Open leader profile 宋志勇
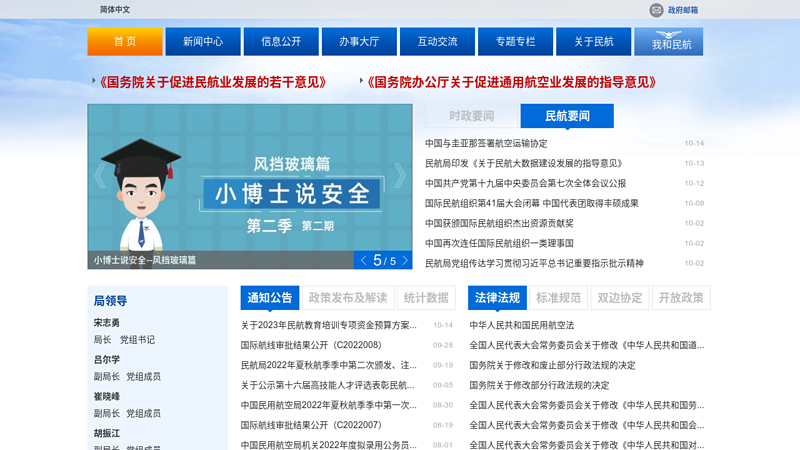Screen dimensions: 800x450 coord(107,323)
